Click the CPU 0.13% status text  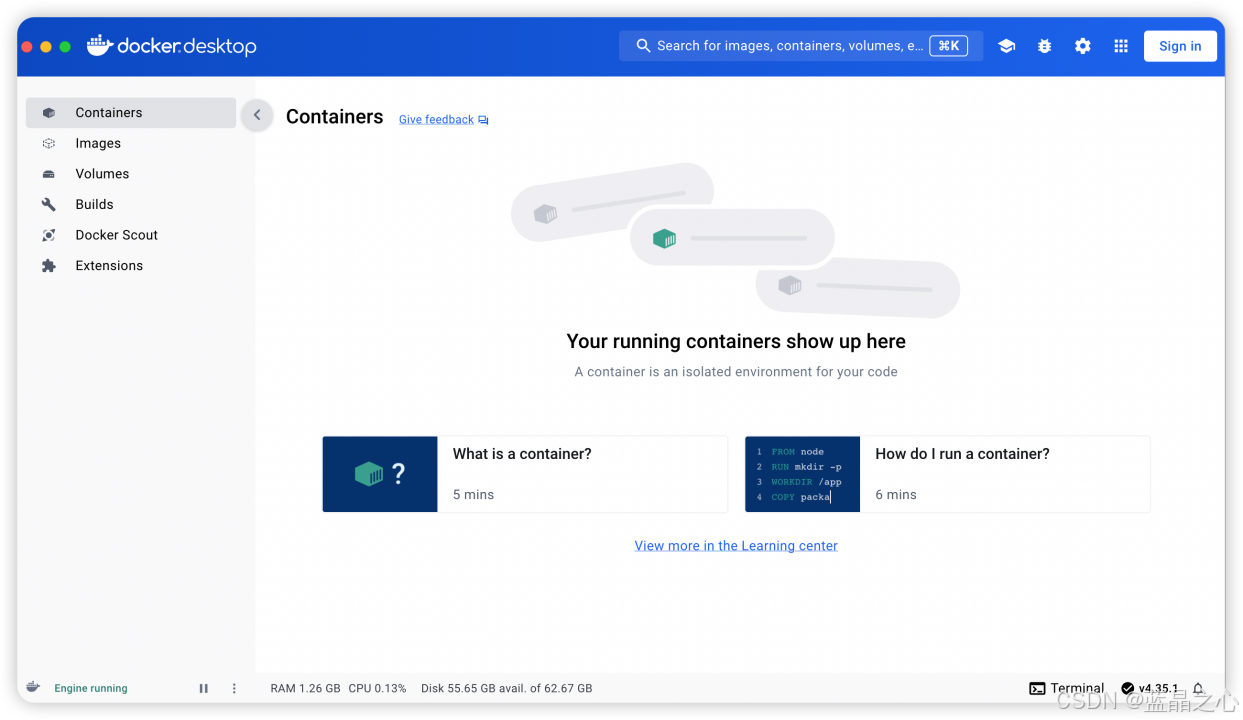point(378,688)
